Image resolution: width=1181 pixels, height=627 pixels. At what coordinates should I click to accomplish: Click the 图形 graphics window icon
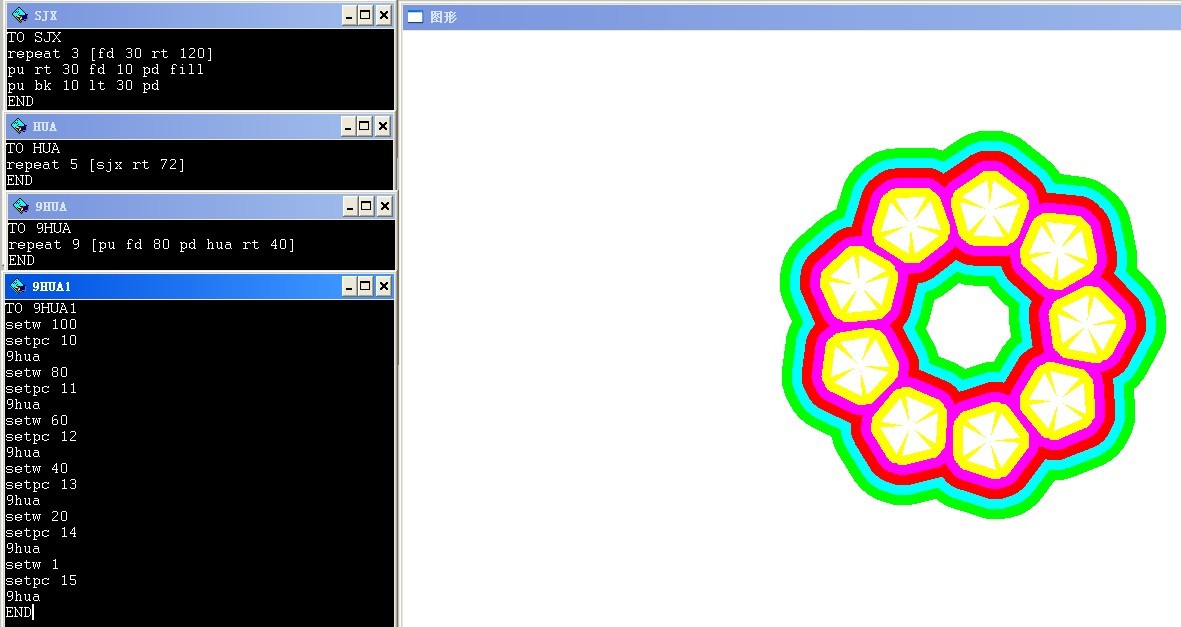coord(415,17)
